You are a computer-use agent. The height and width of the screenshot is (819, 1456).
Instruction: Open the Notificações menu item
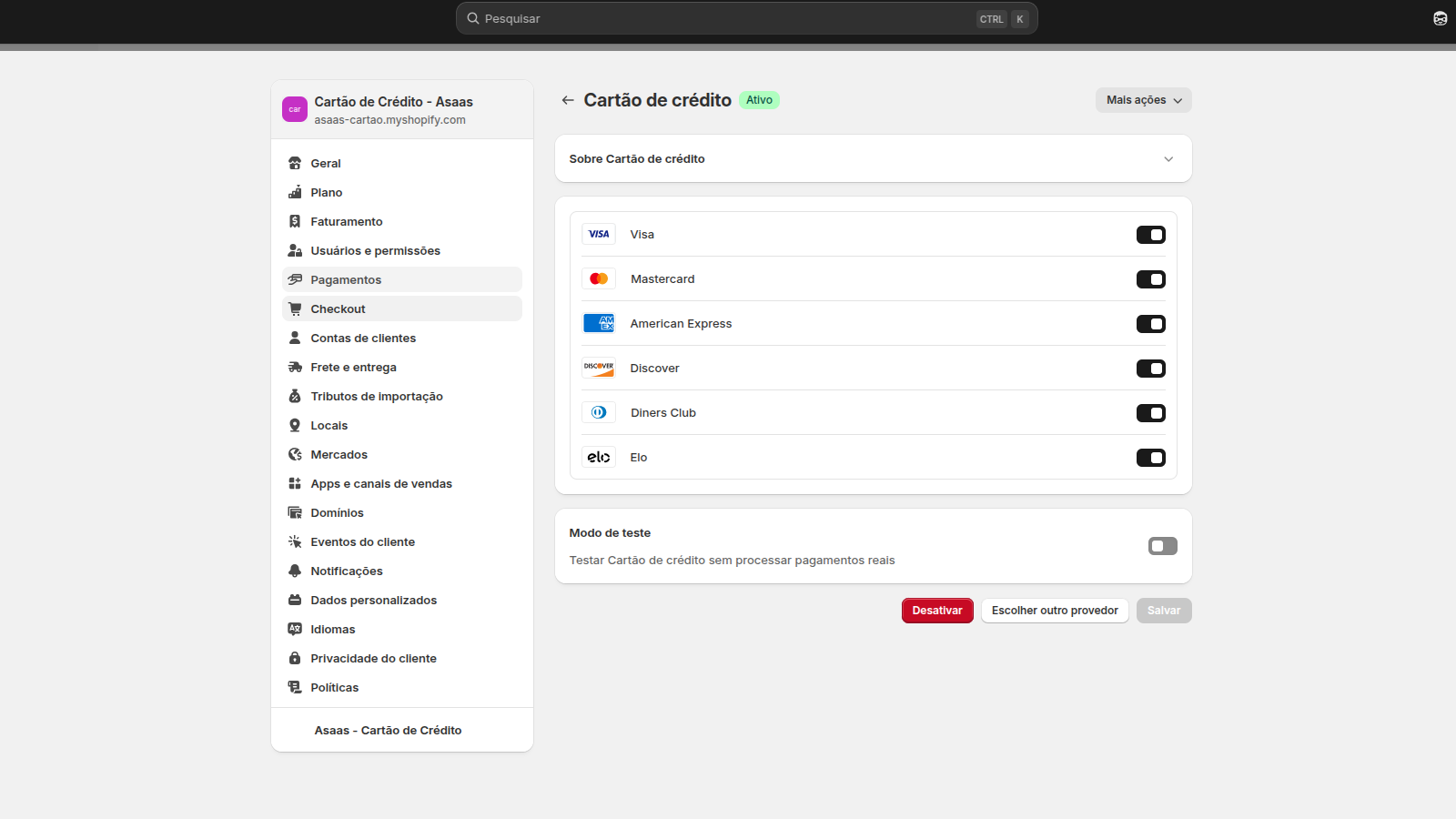tap(402, 571)
